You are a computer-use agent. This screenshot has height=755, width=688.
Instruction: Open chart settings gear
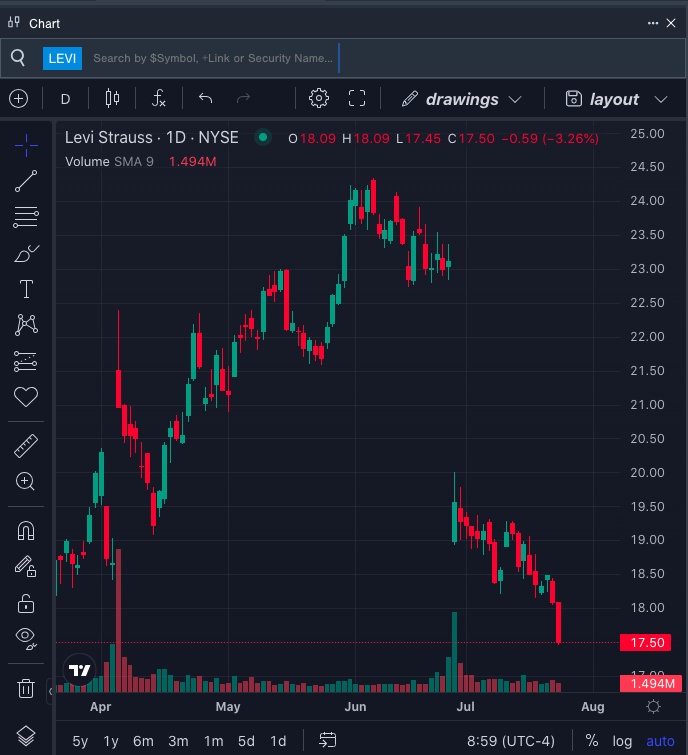[319, 99]
